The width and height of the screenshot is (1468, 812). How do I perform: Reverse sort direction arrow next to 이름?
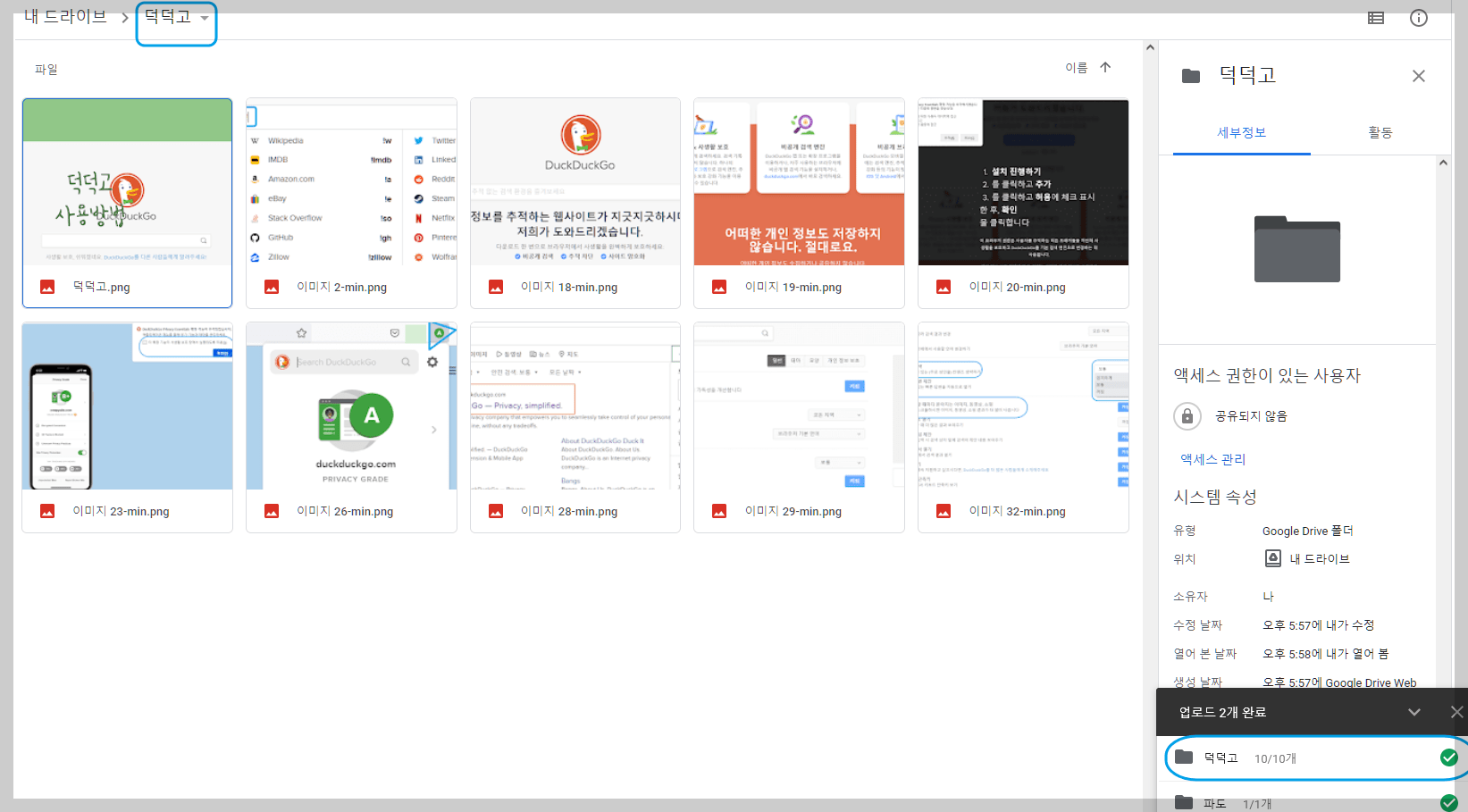[1105, 67]
